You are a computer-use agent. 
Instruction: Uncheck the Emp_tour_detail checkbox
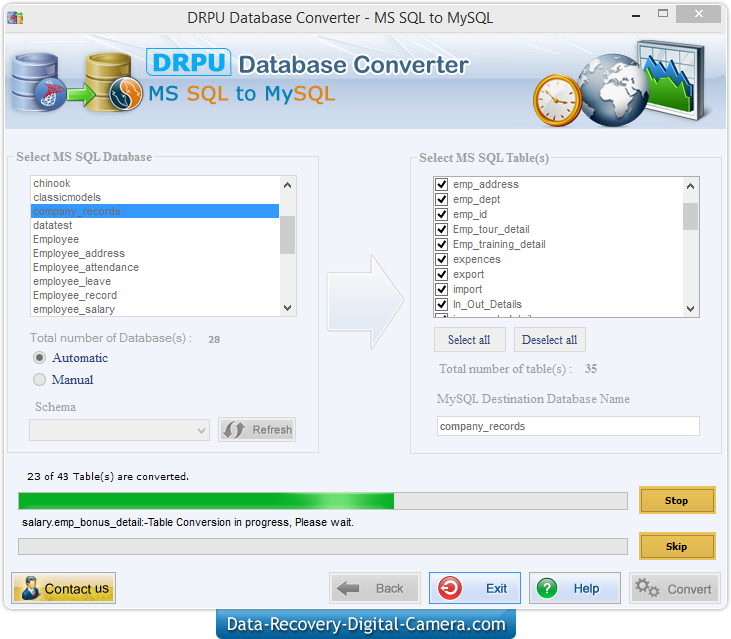point(441,229)
